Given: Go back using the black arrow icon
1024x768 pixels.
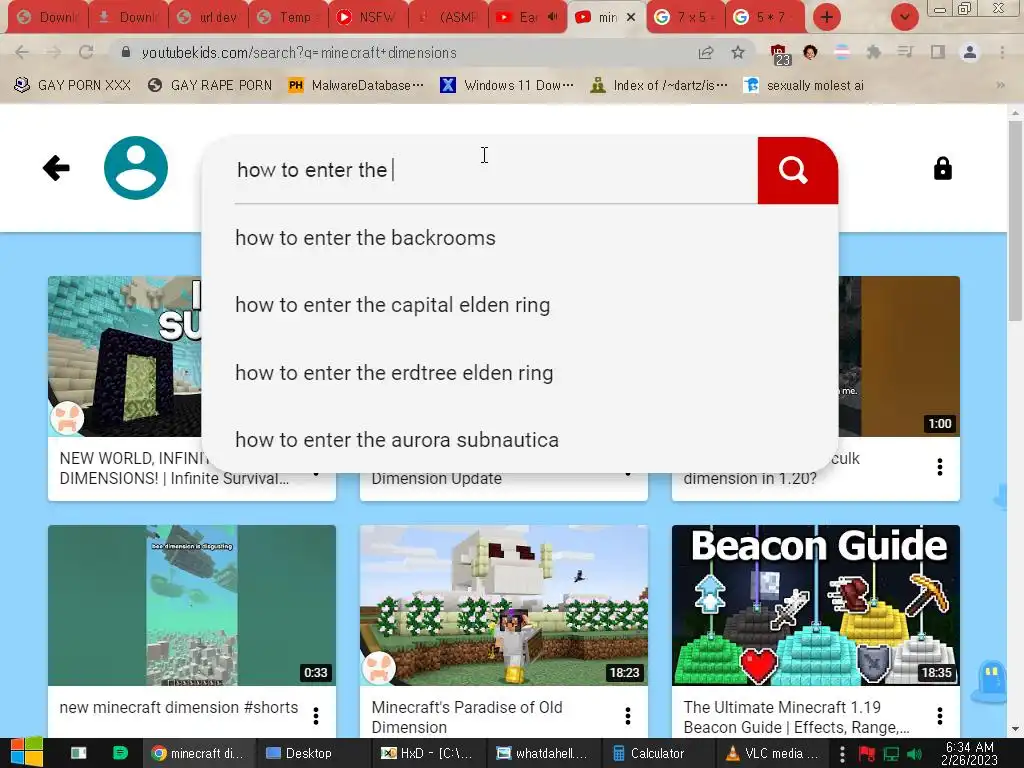Looking at the screenshot, I should click(56, 168).
